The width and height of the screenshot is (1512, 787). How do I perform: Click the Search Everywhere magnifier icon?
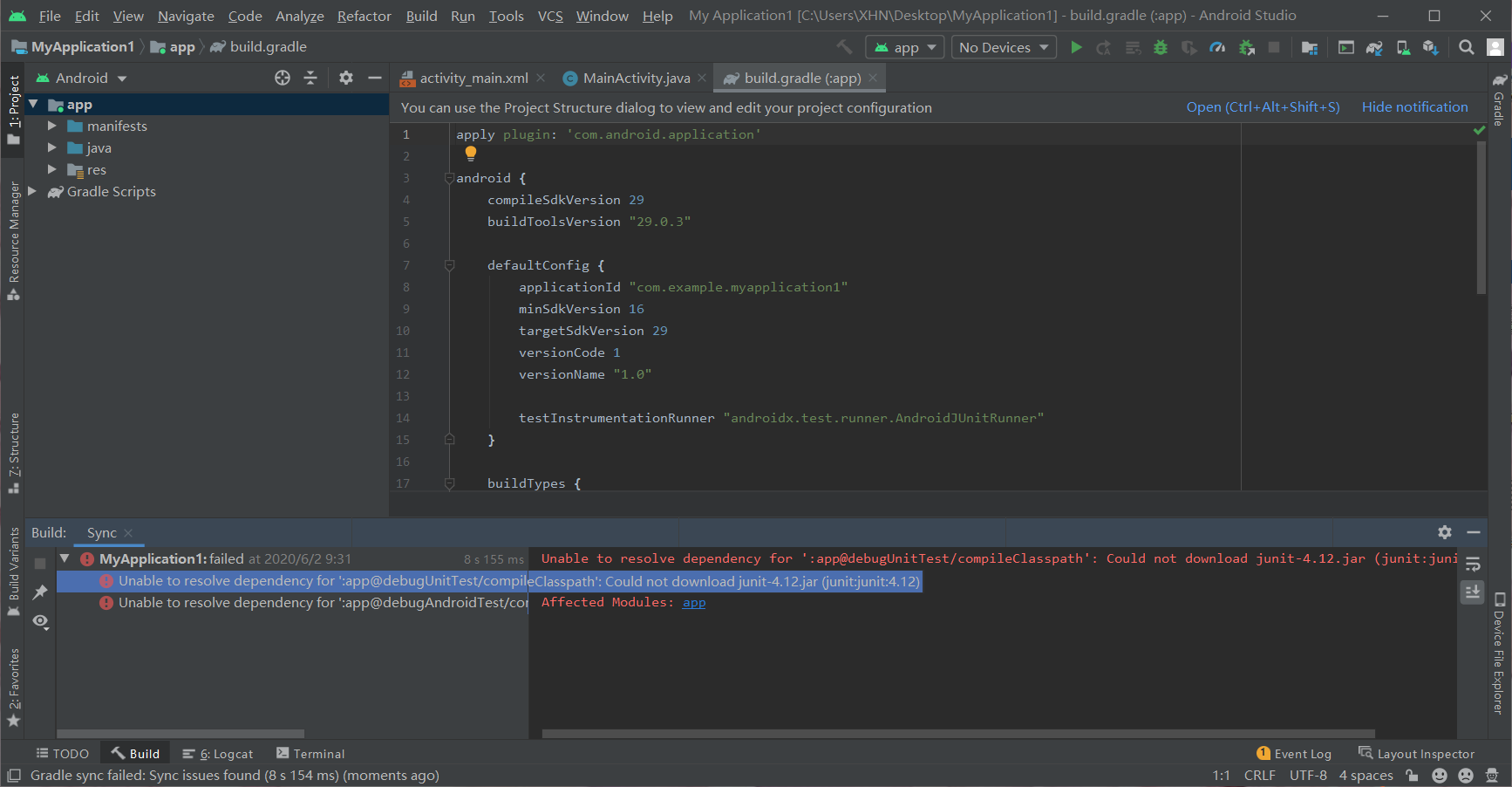click(1467, 47)
